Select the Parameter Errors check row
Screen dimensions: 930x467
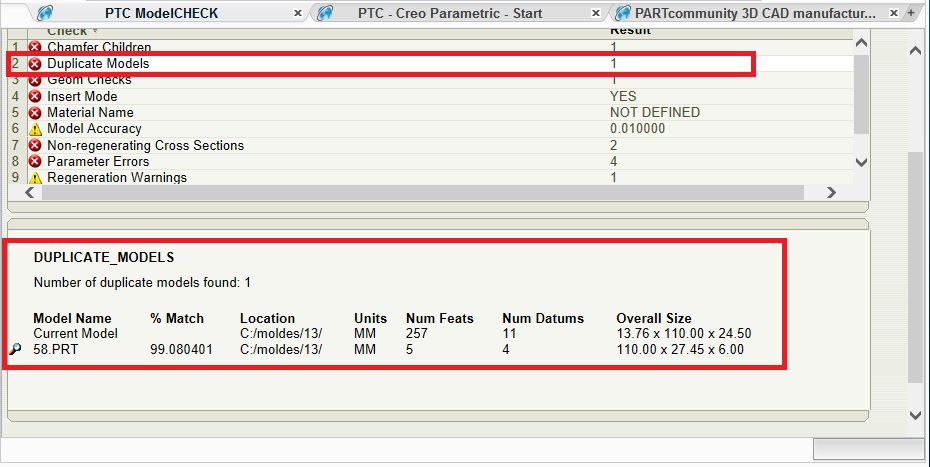[x=431, y=161]
